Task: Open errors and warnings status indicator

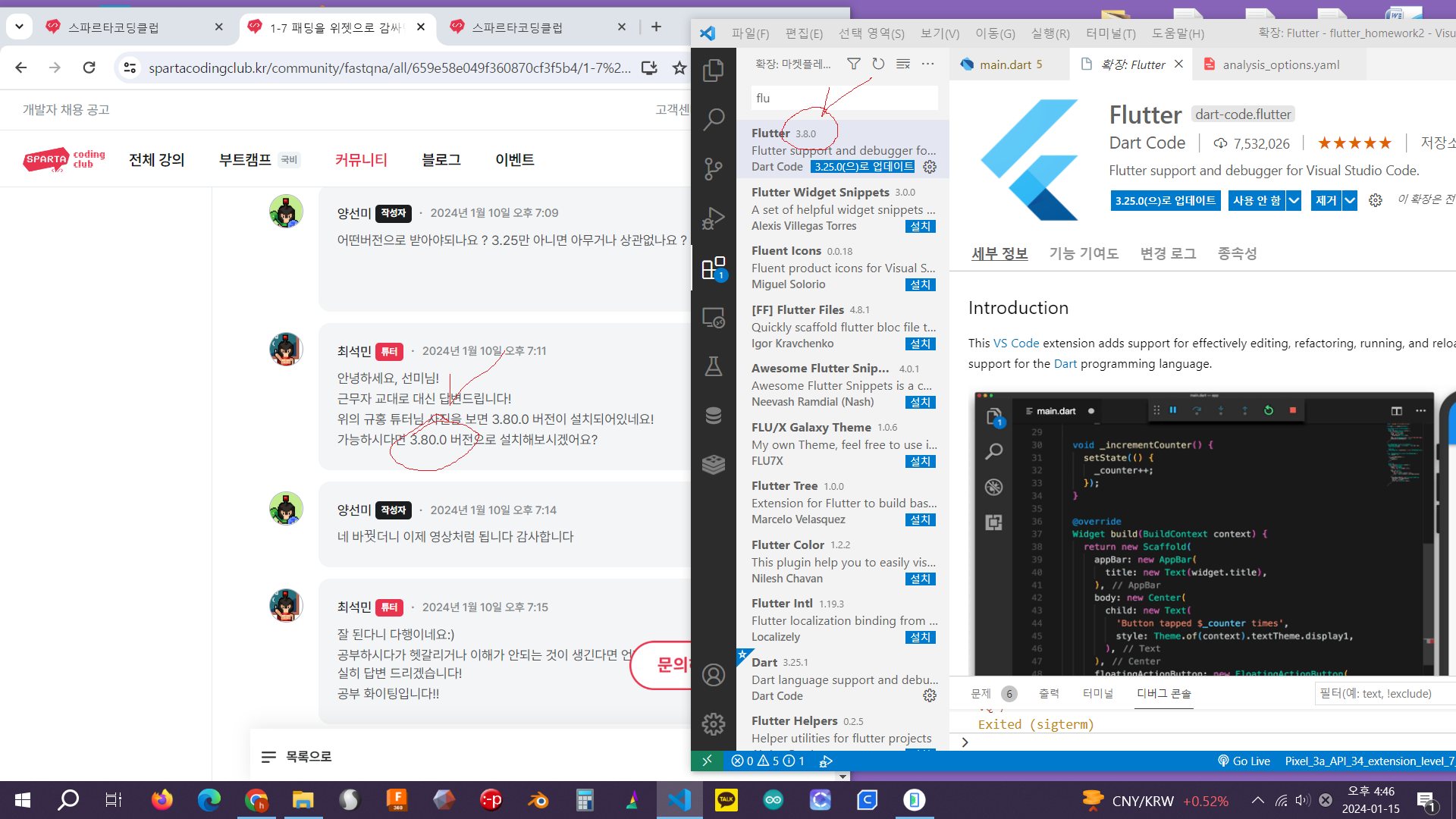Action: coord(767,761)
